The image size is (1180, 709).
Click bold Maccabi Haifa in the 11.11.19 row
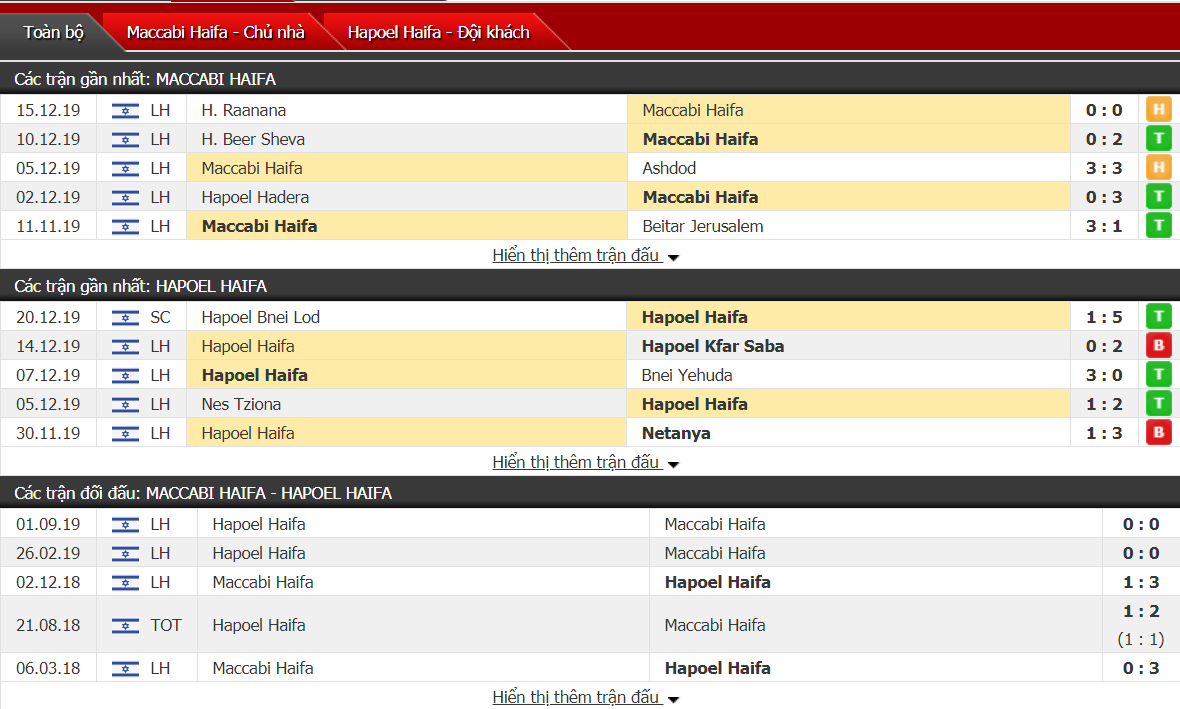[x=259, y=227]
